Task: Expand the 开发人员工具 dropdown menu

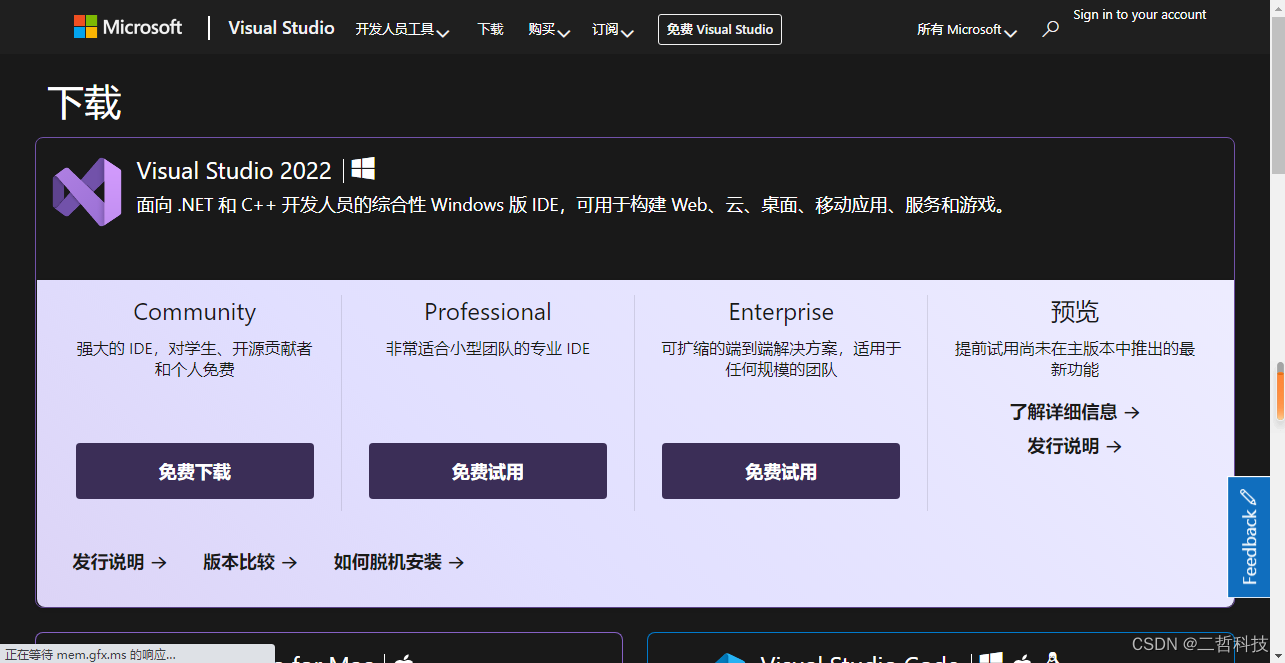Action: coord(402,30)
